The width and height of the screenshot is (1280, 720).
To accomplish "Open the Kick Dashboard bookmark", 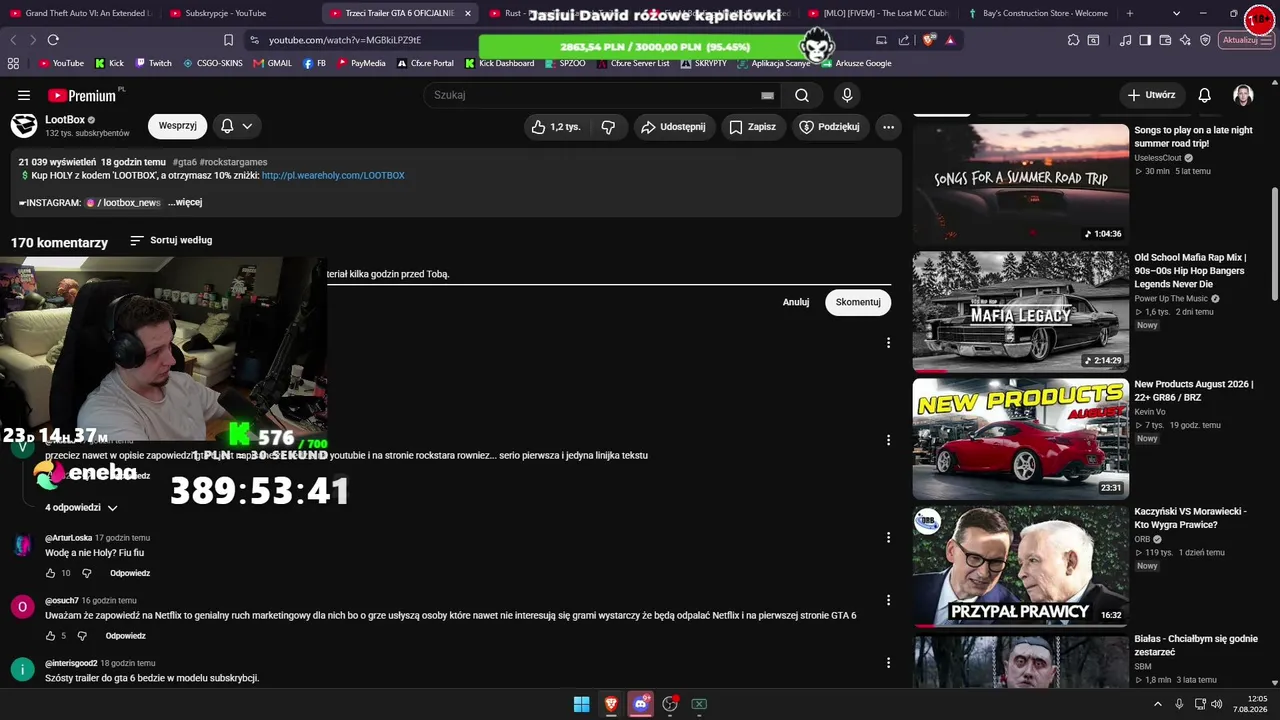I will coord(499,63).
